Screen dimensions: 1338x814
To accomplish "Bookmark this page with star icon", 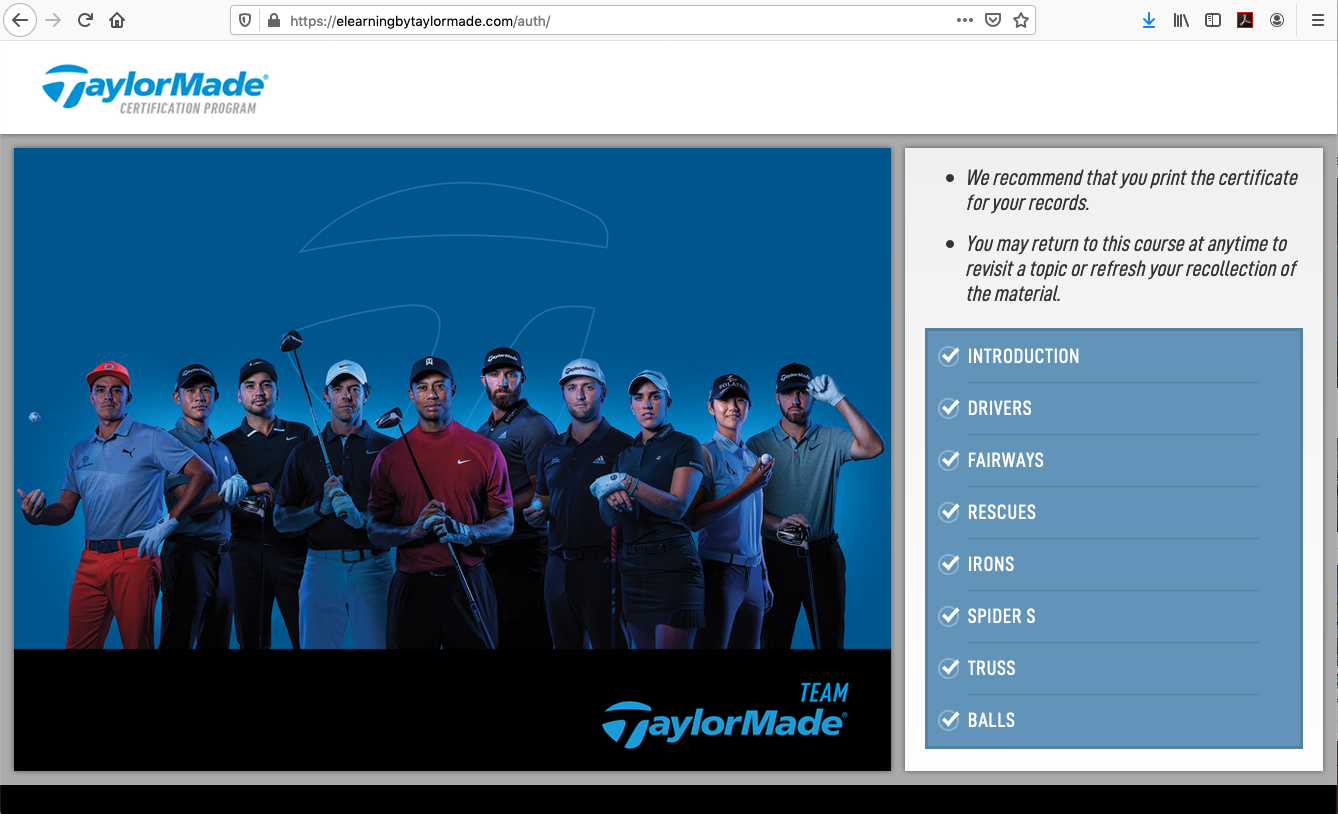I will tap(1020, 20).
